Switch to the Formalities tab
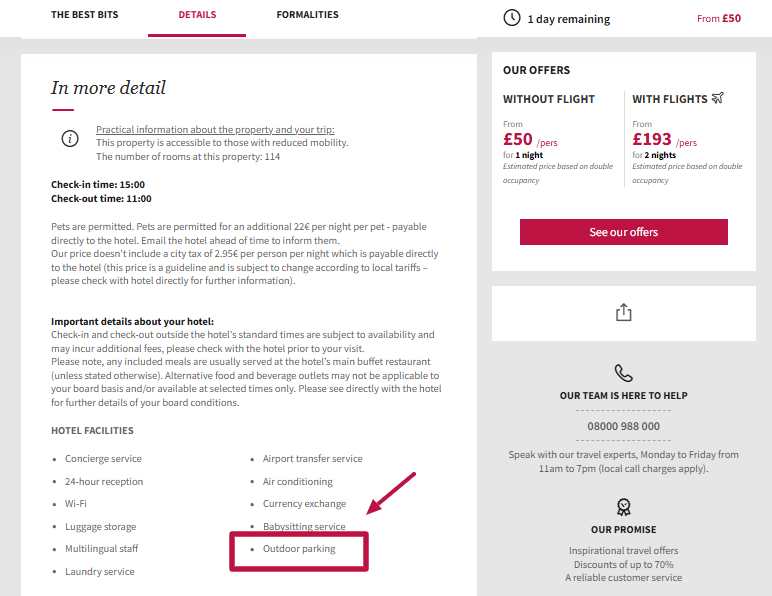 (x=307, y=15)
